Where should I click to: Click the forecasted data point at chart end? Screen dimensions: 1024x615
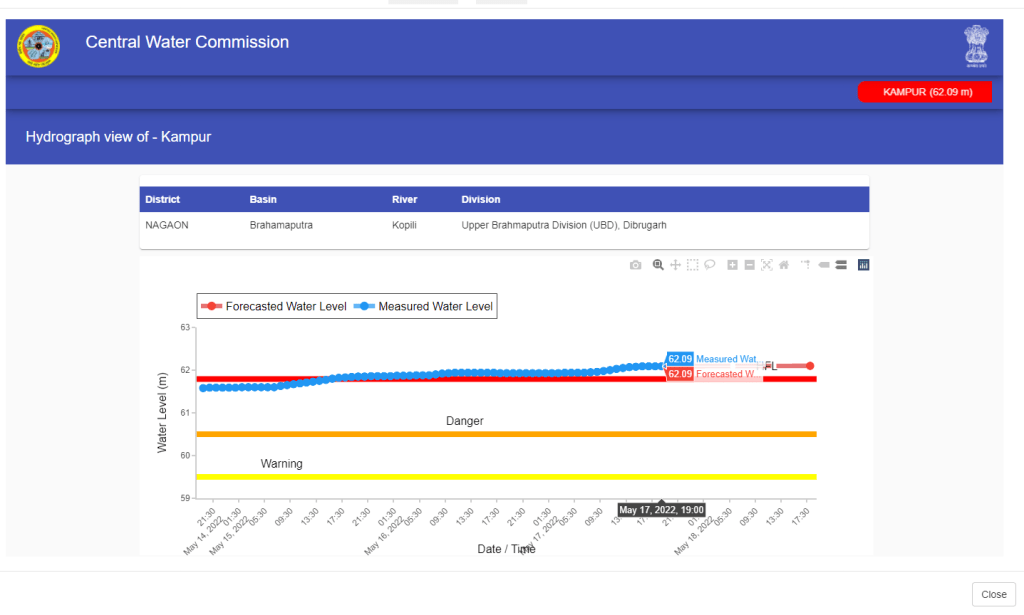click(x=810, y=366)
